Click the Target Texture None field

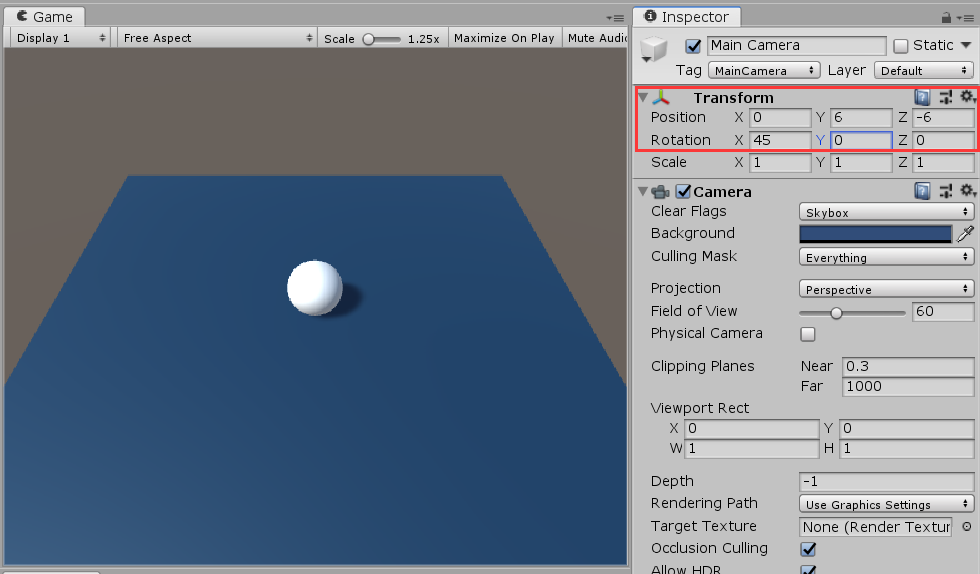click(876, 527)
